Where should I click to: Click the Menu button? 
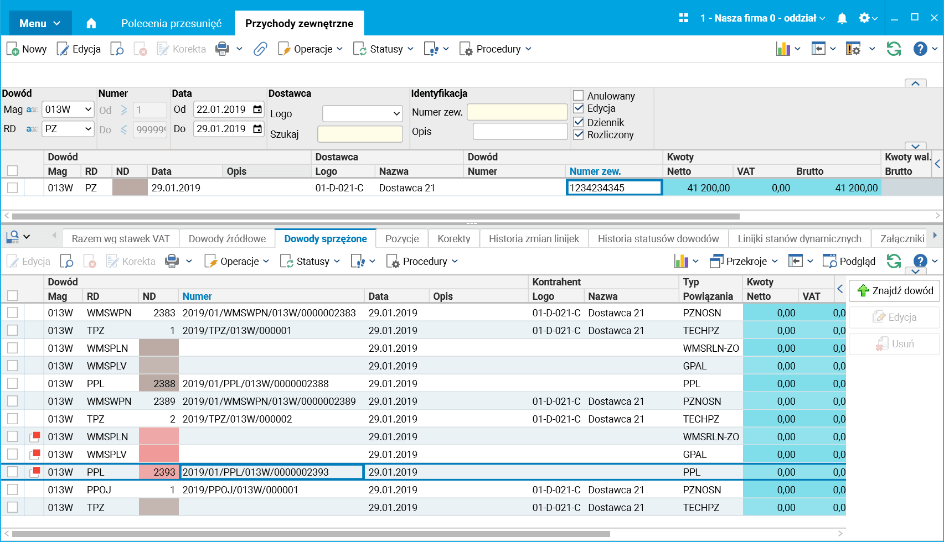[39, 22]
